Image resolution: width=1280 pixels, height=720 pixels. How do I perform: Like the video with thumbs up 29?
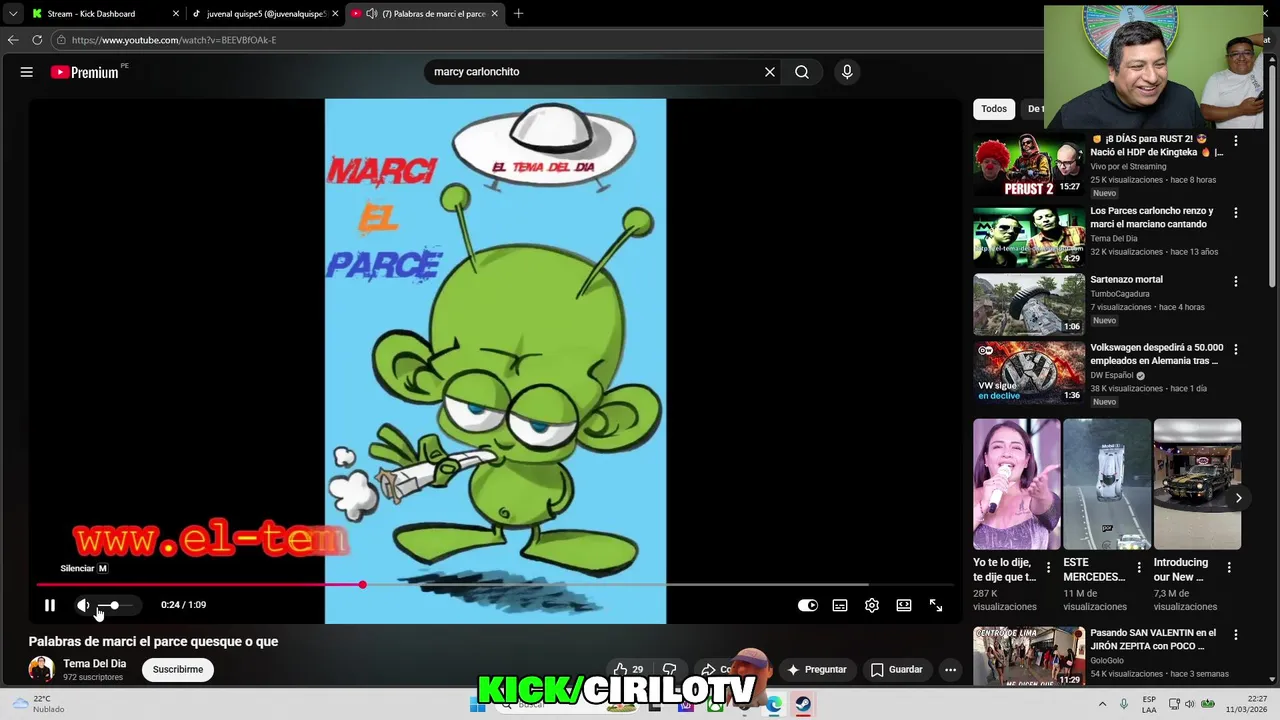(629, 670)
